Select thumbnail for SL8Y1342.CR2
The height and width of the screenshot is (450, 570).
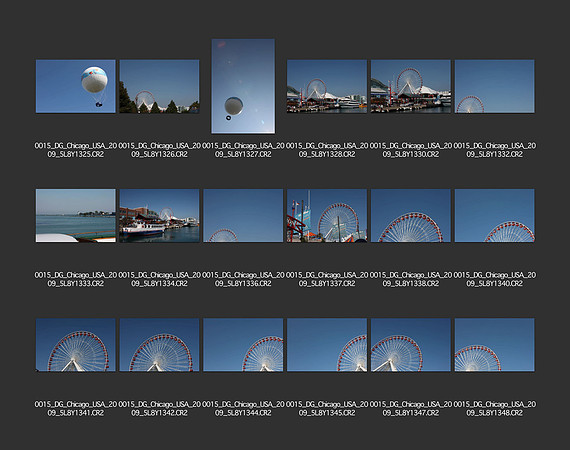point(159,345)
